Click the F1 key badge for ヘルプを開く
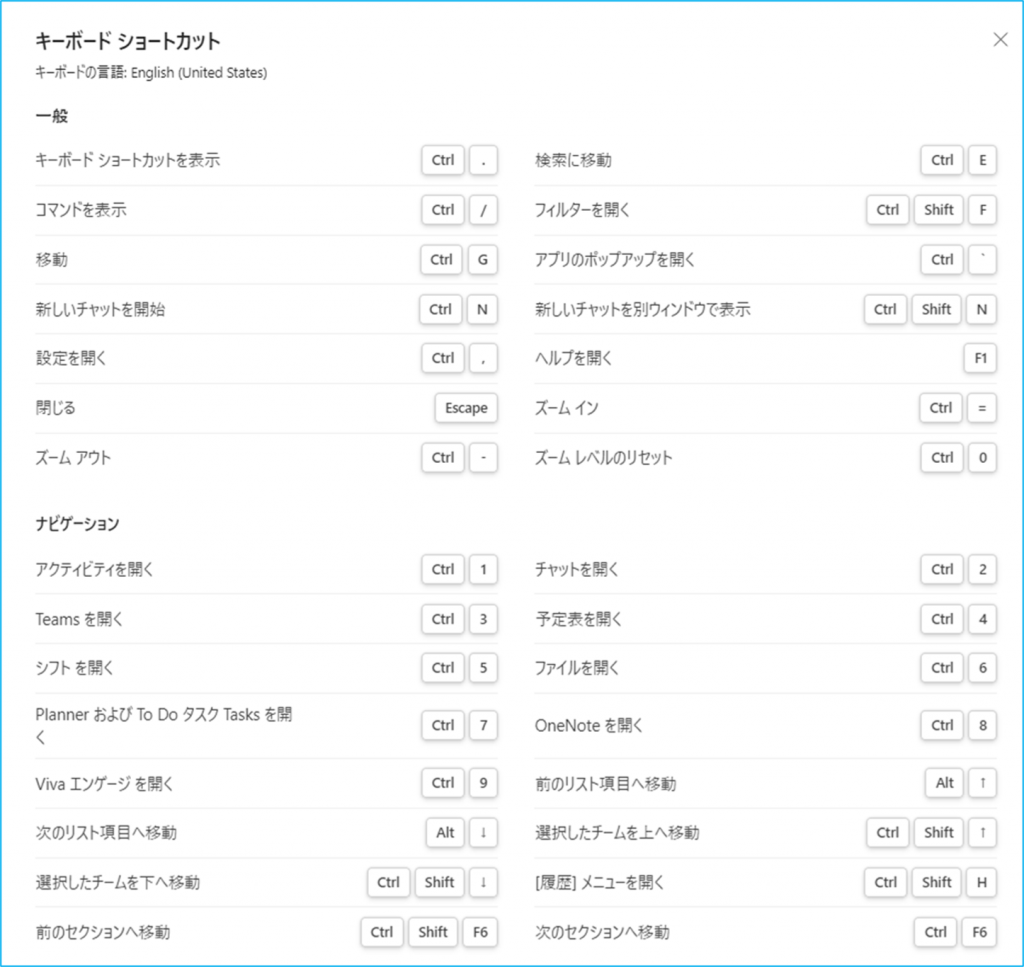The image size is (1024, 967). pyautogui.click(x=980, y=358)
